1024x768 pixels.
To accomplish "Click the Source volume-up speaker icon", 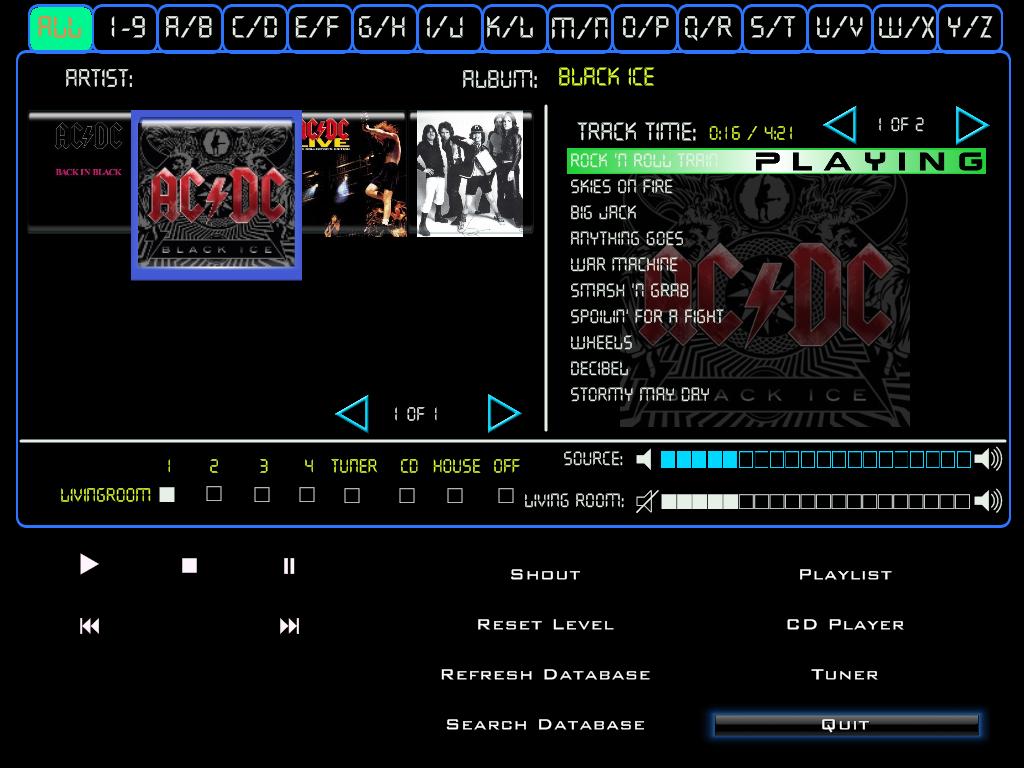I will coord(987,460).
